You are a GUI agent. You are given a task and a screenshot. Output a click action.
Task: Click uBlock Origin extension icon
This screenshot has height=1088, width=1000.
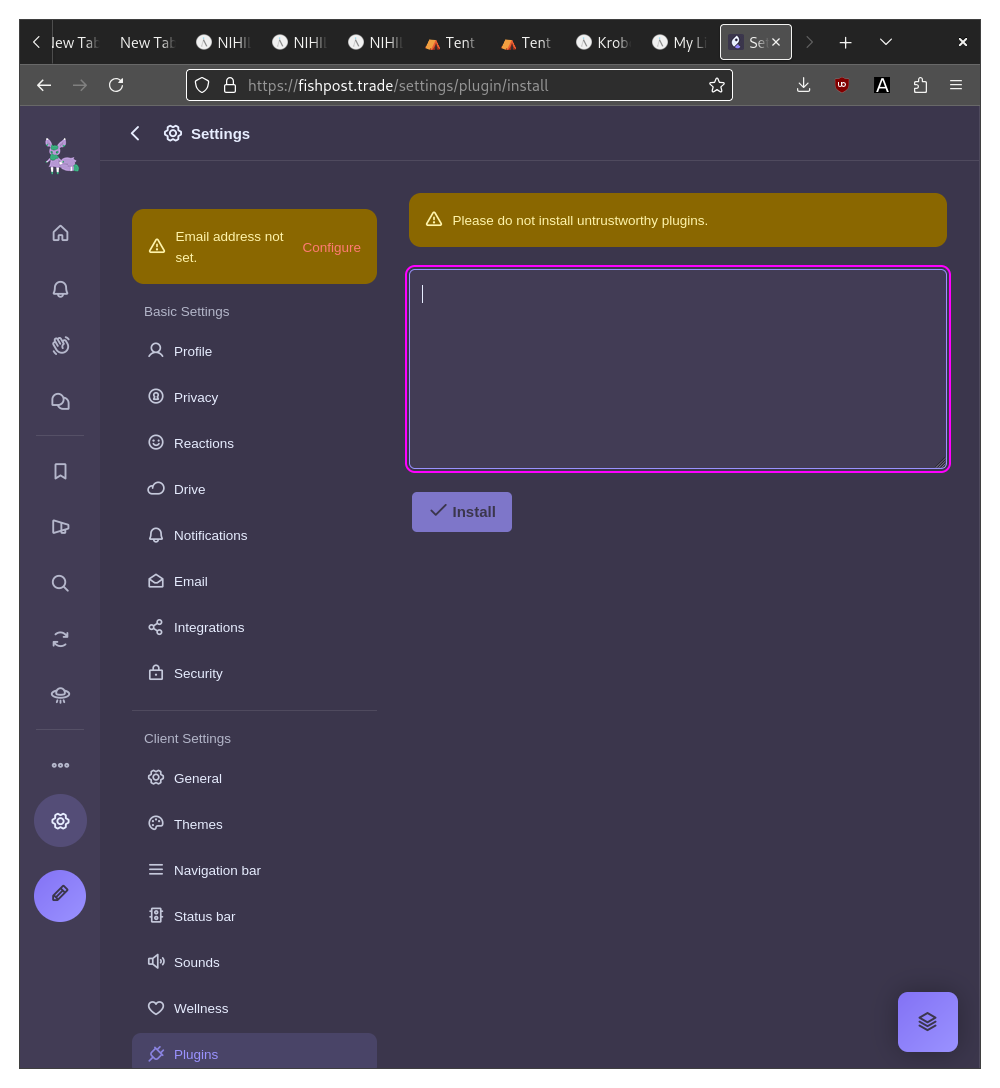click(842, 85)
